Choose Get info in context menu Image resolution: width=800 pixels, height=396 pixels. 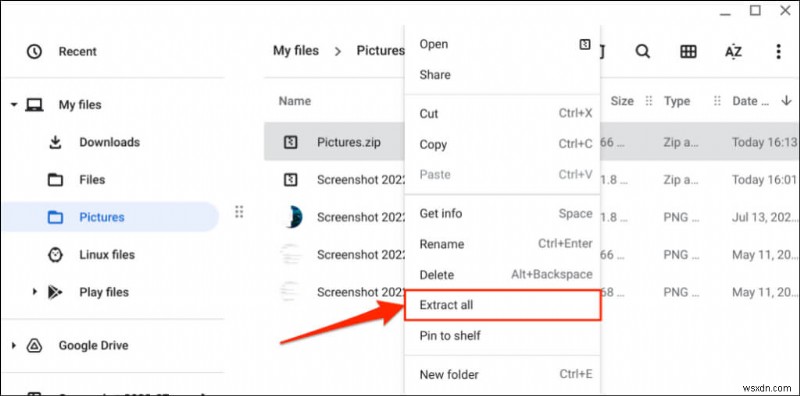click(x=440, y=213)
